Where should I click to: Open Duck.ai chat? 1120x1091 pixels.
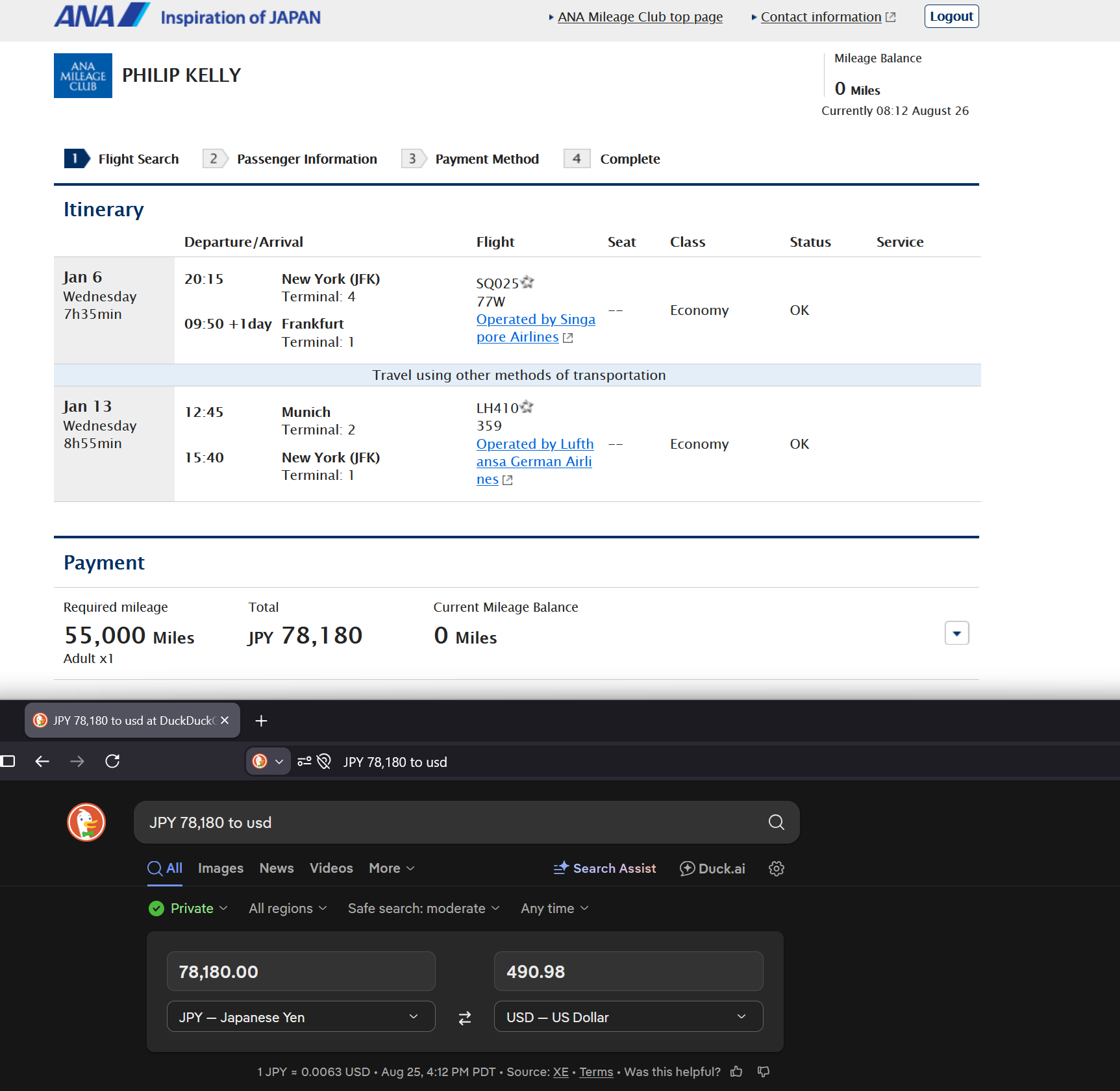(x=712, y=868)
